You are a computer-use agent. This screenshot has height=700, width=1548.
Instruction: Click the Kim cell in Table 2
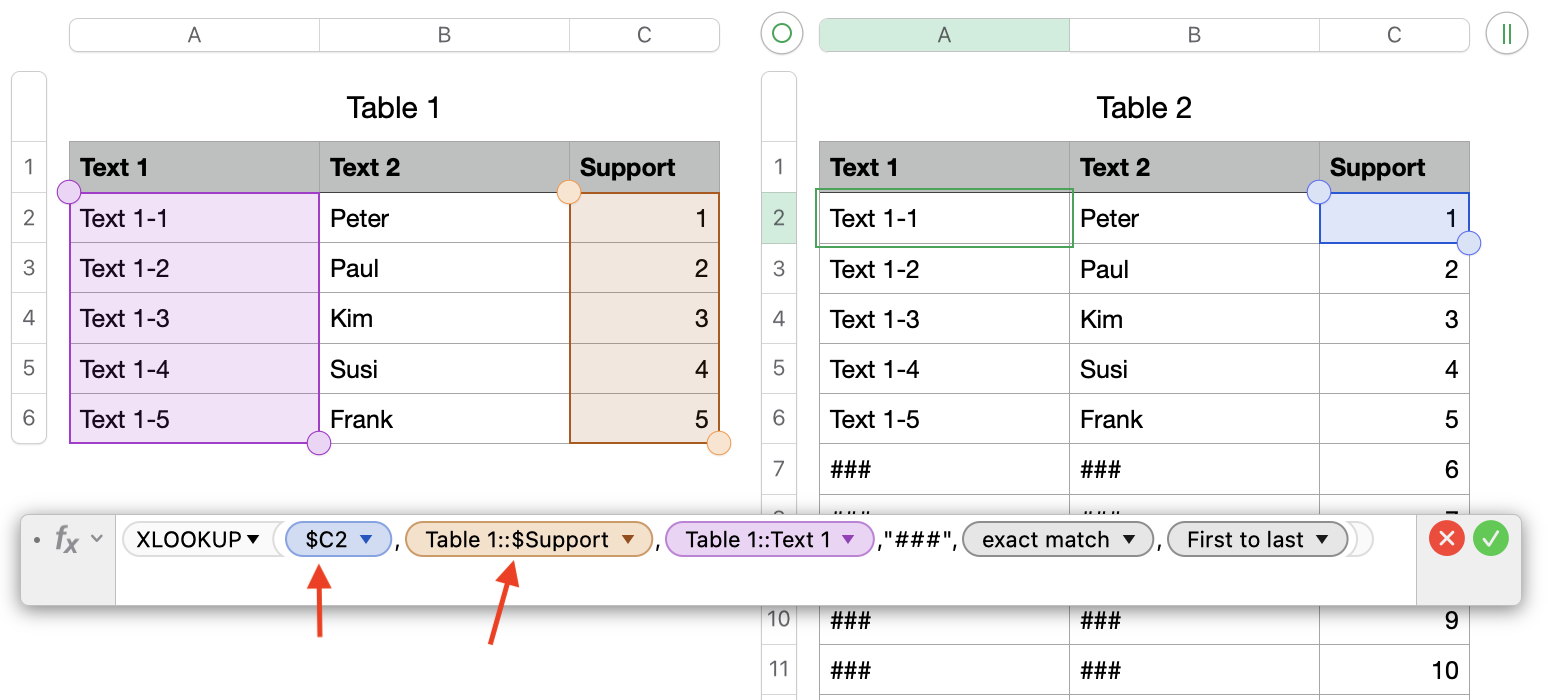[1194, 319]
